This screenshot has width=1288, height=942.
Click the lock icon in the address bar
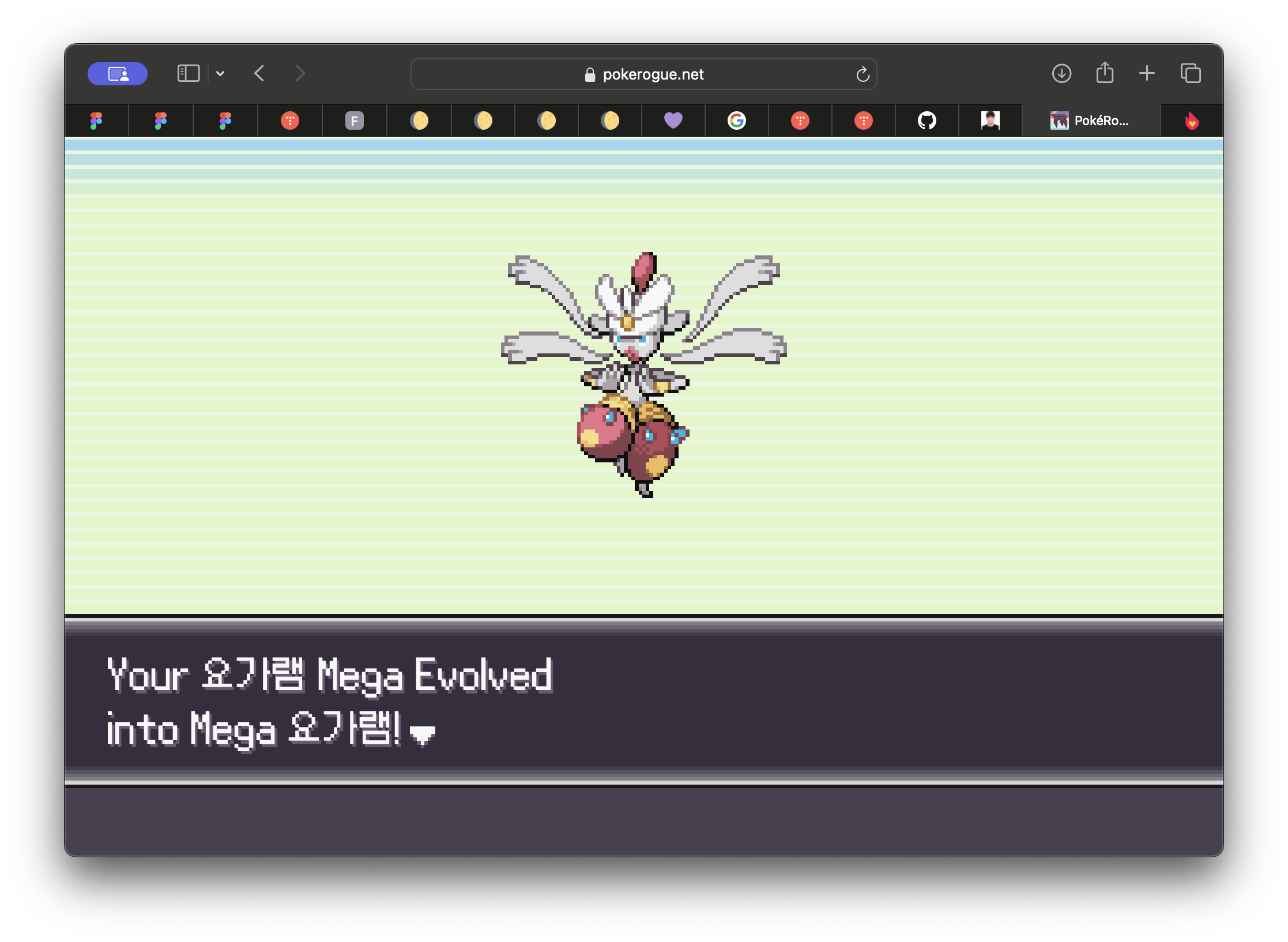click(x=590, y=75)
